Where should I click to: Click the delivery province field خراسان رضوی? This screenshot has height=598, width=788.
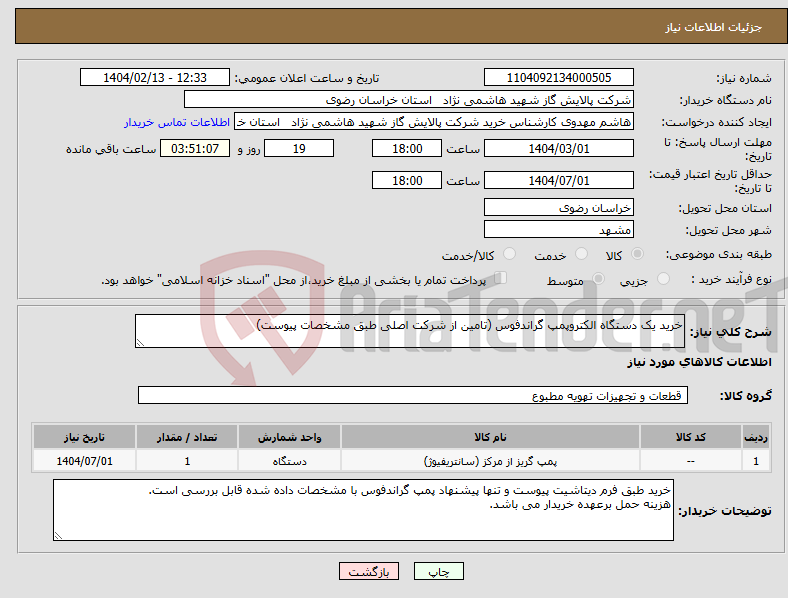558,207
